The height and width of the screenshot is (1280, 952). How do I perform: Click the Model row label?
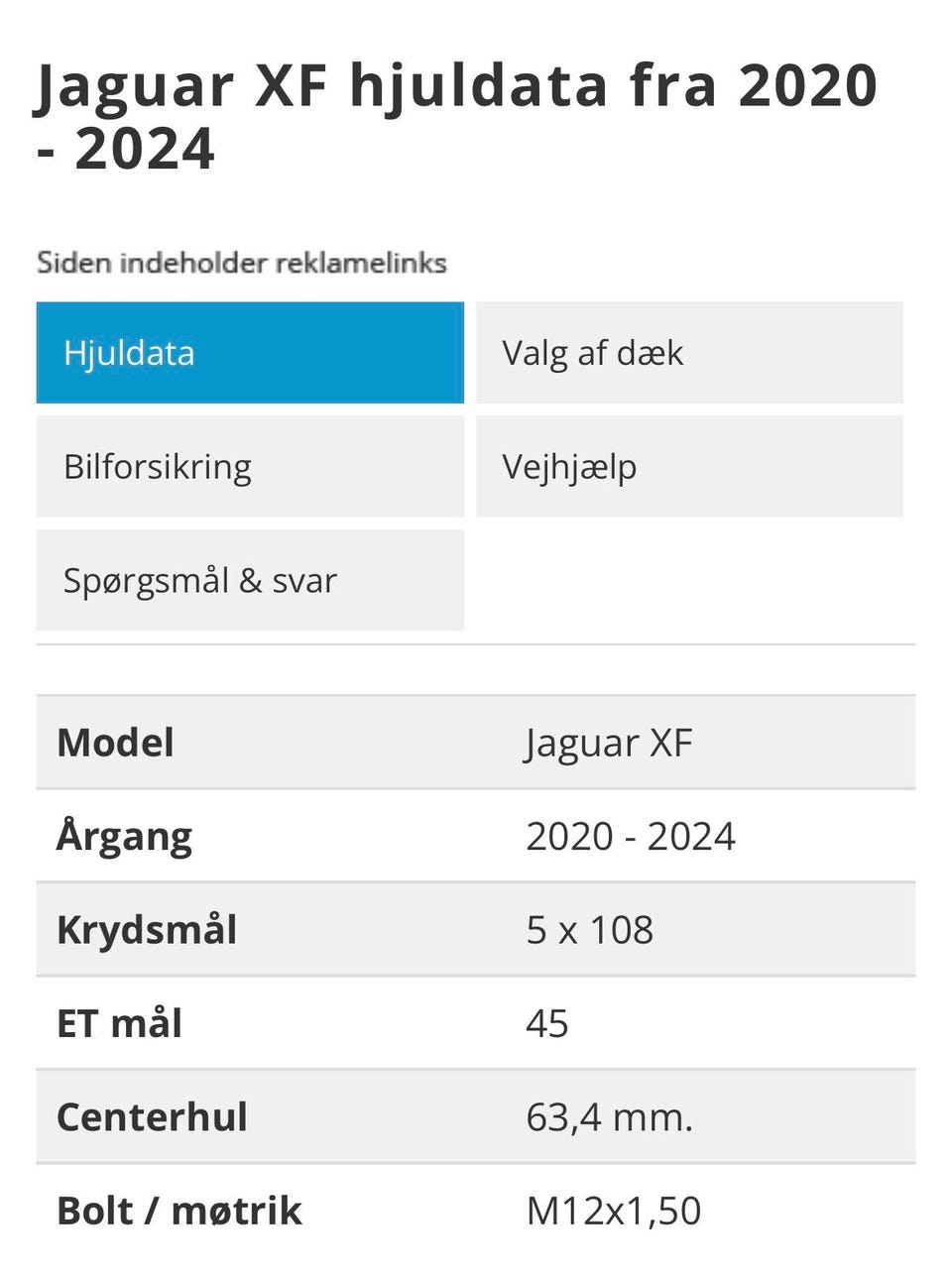[x=116, y=743]
